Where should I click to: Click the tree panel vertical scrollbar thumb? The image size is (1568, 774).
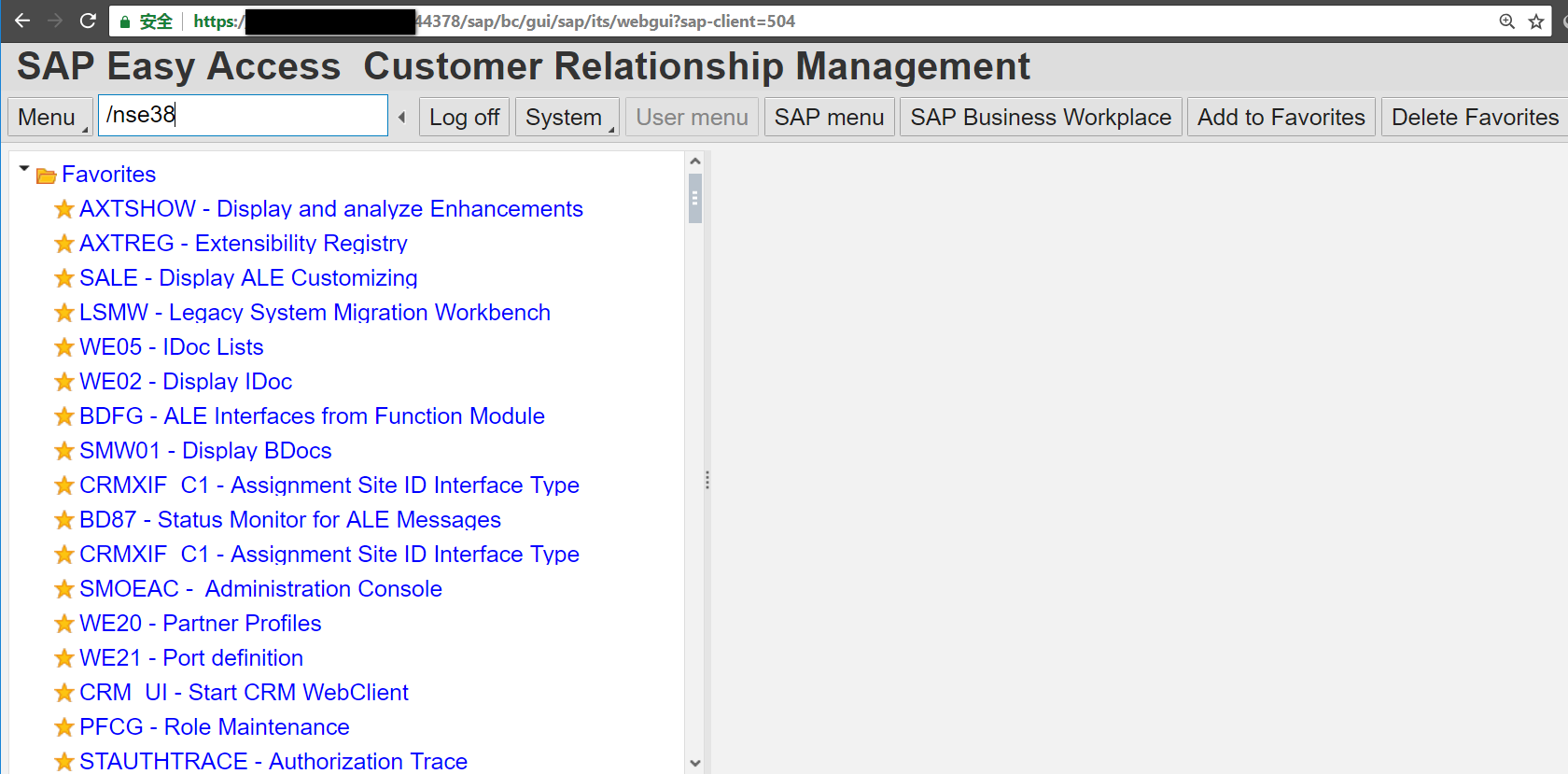point(695,198)
